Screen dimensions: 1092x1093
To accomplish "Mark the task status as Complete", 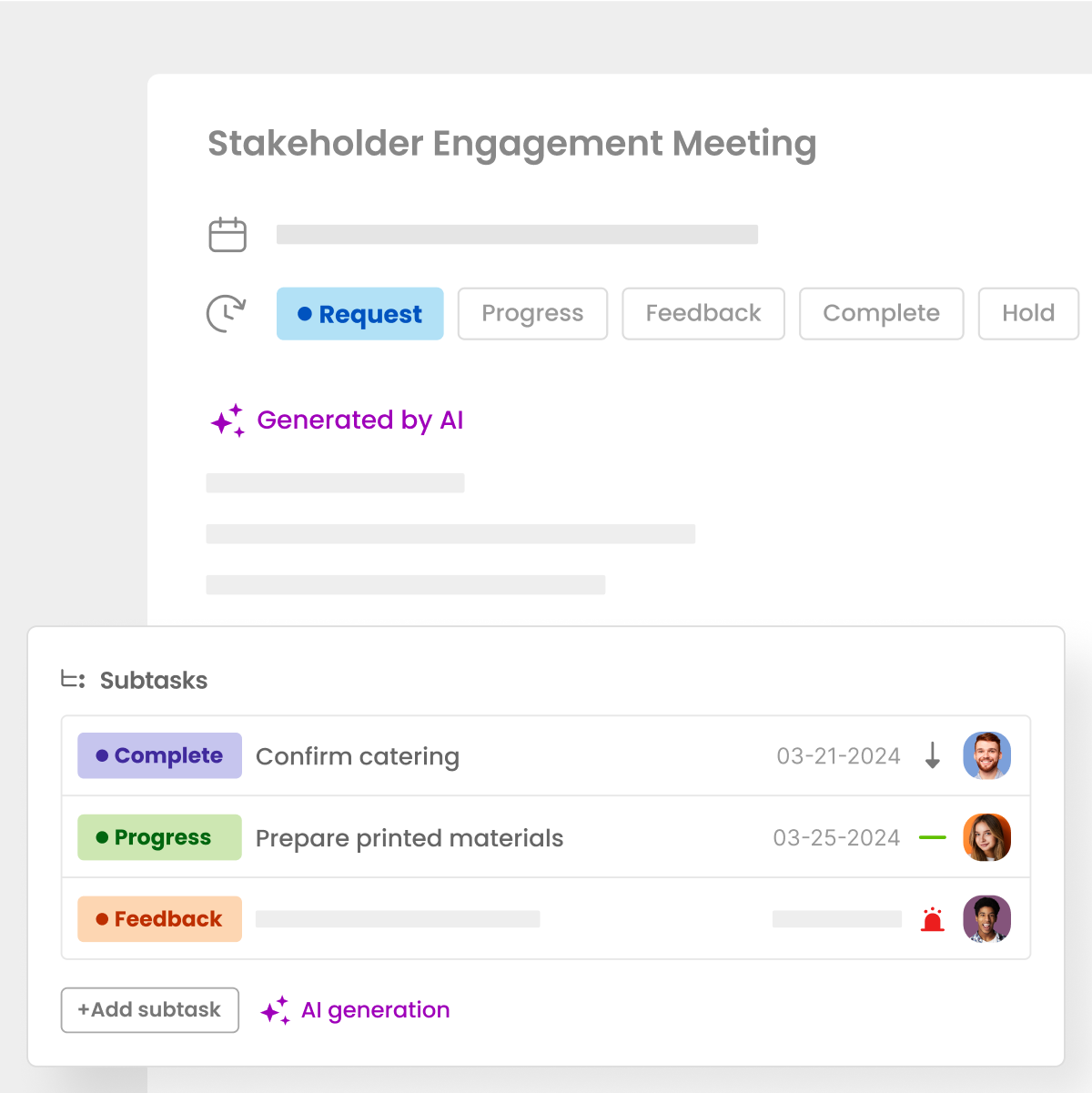I will tap(880, 313).
